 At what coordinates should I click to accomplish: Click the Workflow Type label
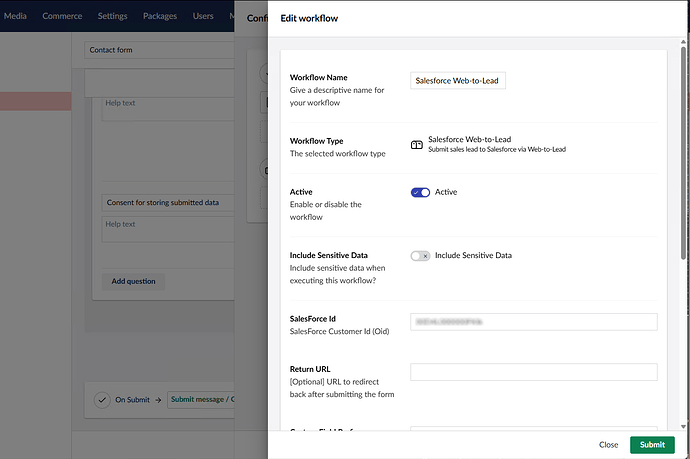tap(316, 141)
